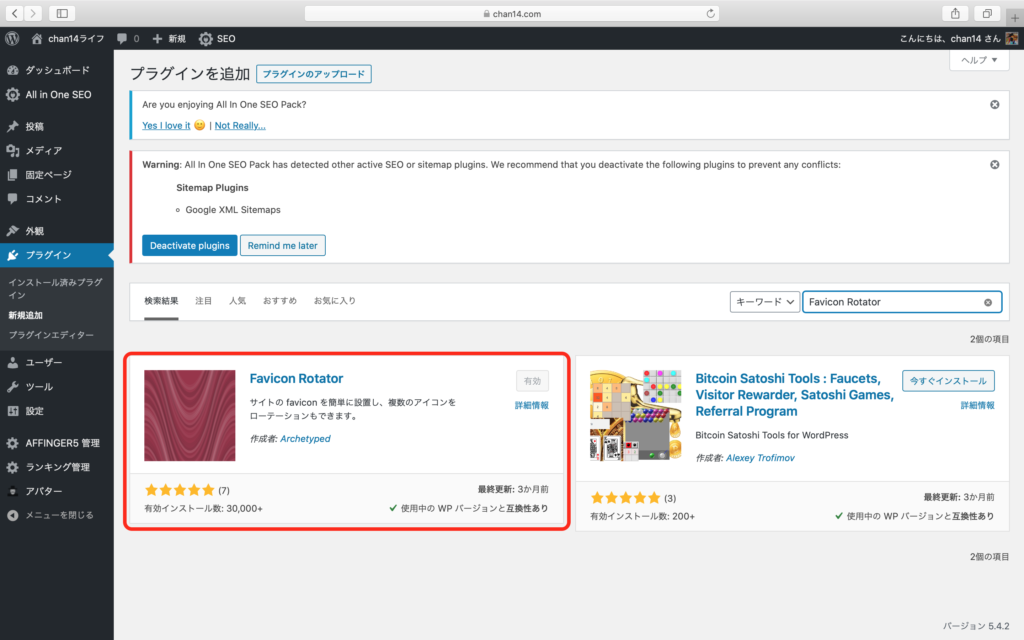The width and height of the screenshot is (1024, 640).
Task: Click the 投稿 pin icon
Action: [12, 127]
